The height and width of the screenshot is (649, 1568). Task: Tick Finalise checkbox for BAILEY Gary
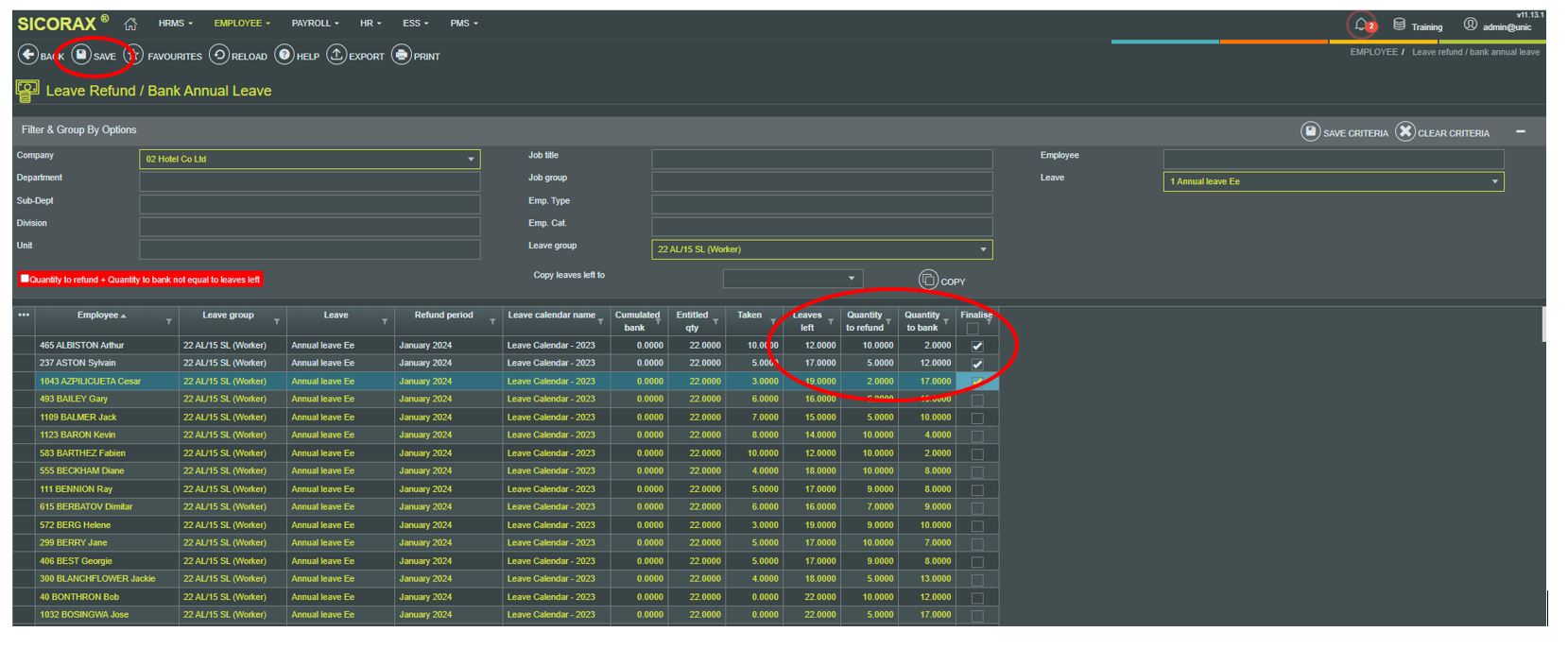pyautogui.click(x=977, y=400)
